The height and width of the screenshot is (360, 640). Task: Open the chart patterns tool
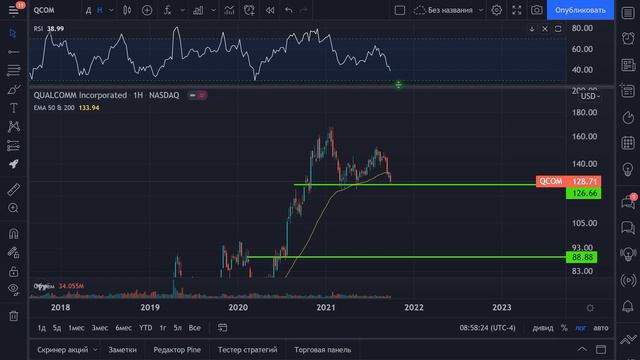[13, 127]
